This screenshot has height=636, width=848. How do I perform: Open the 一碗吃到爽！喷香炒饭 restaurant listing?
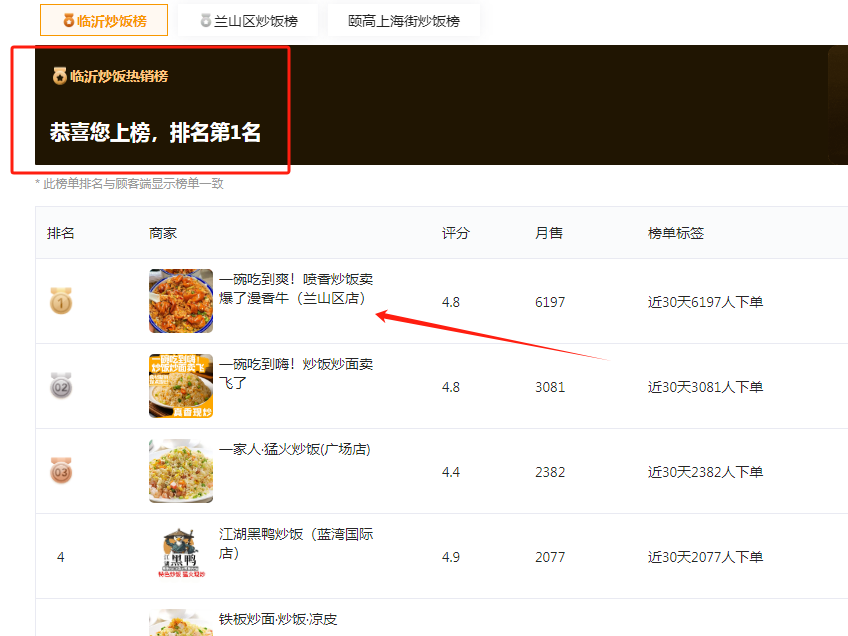tap(290, 290)
